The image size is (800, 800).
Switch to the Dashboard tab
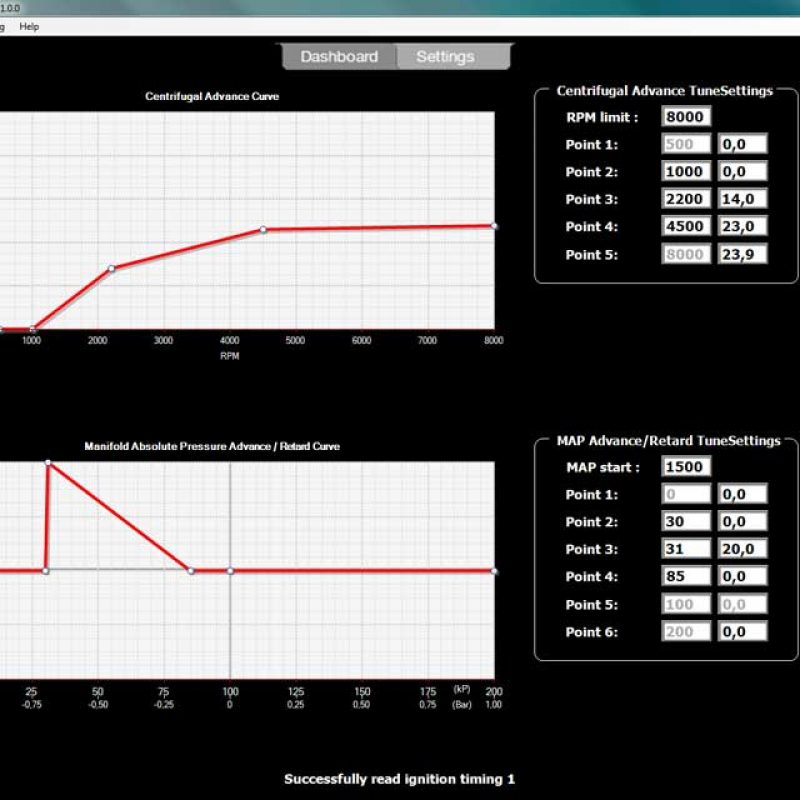[x=339, y=57]
